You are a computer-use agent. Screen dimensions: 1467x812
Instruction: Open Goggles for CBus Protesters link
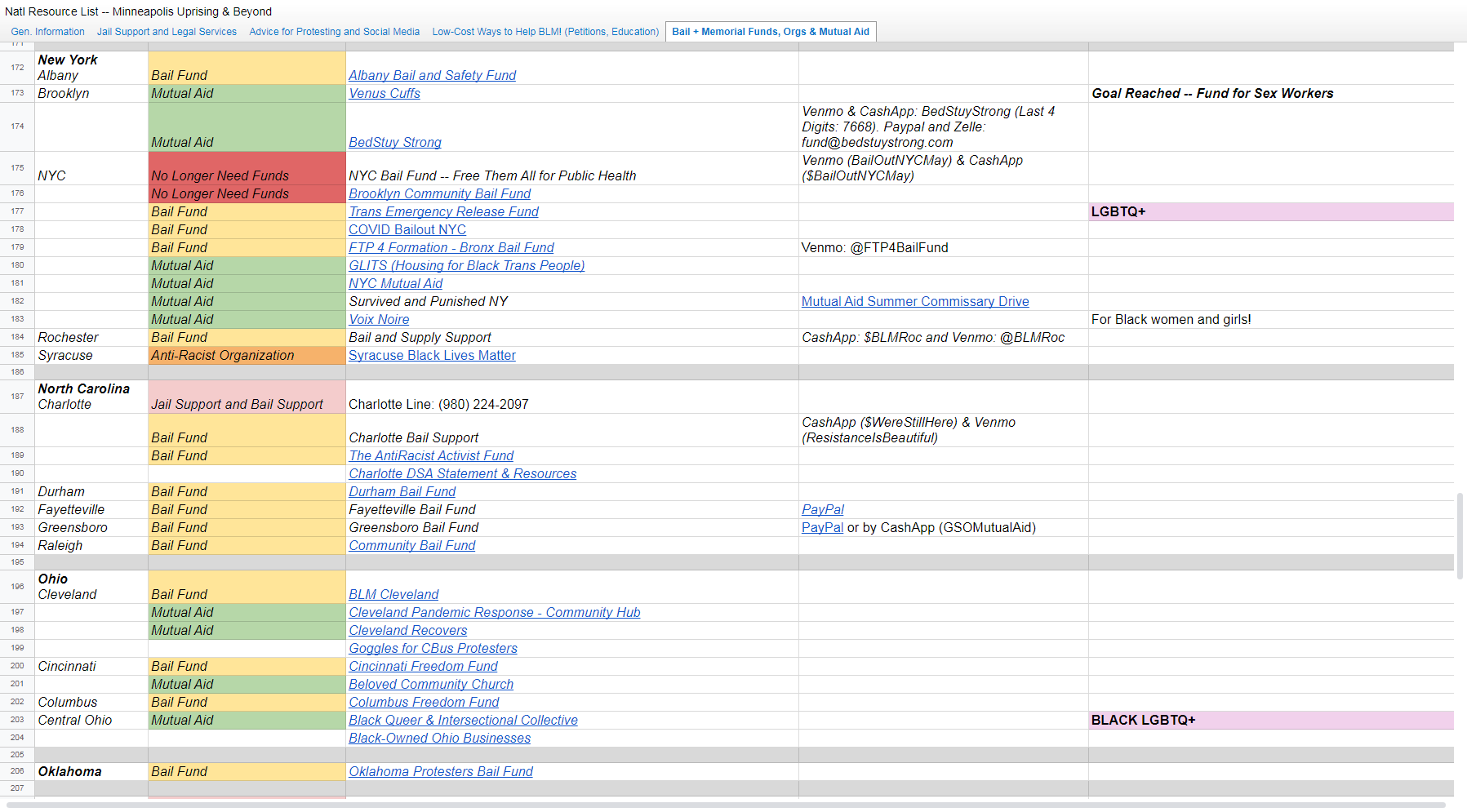pos(433,649)
